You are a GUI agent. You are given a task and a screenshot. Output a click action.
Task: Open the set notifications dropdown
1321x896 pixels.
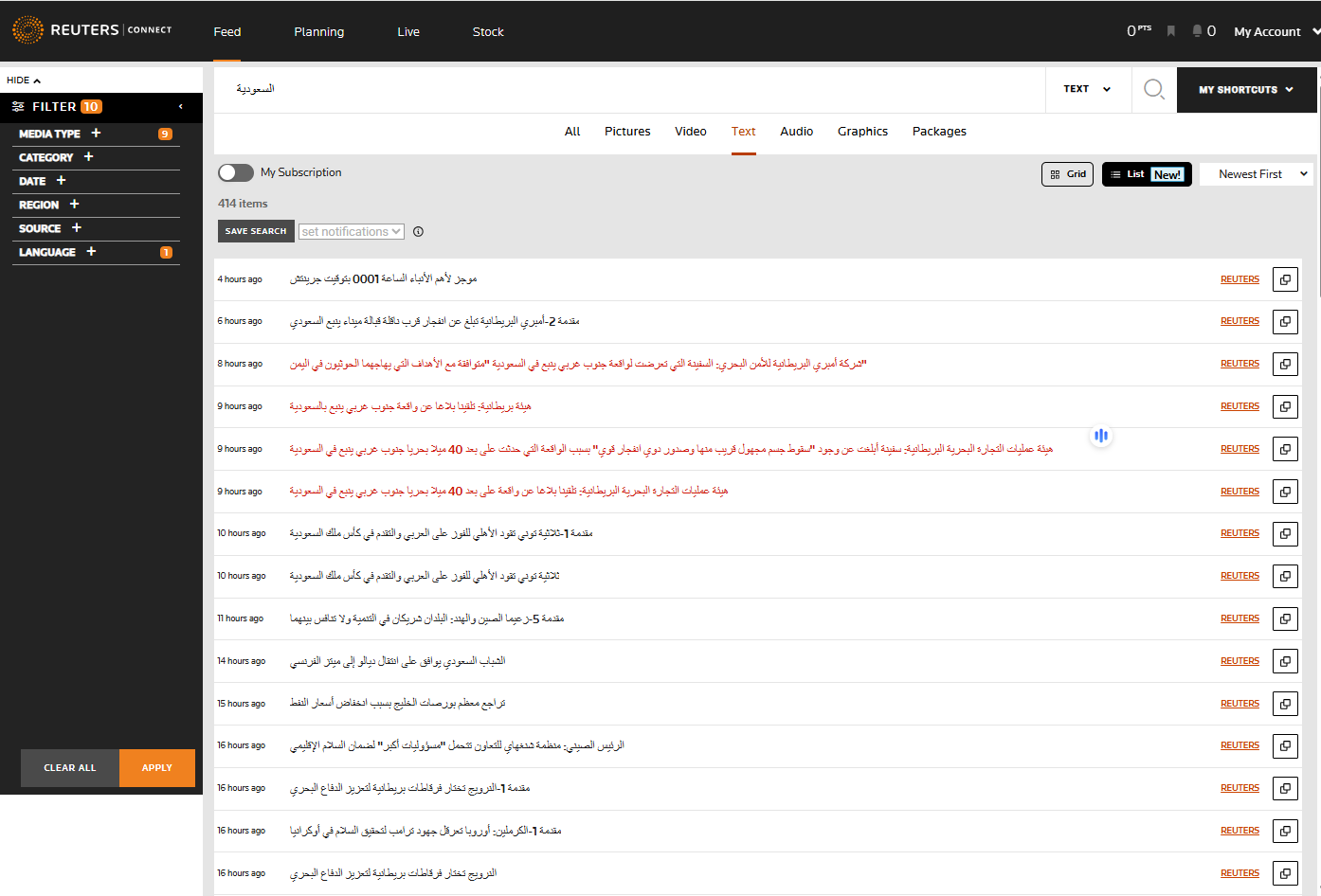[x=352, y=232]
